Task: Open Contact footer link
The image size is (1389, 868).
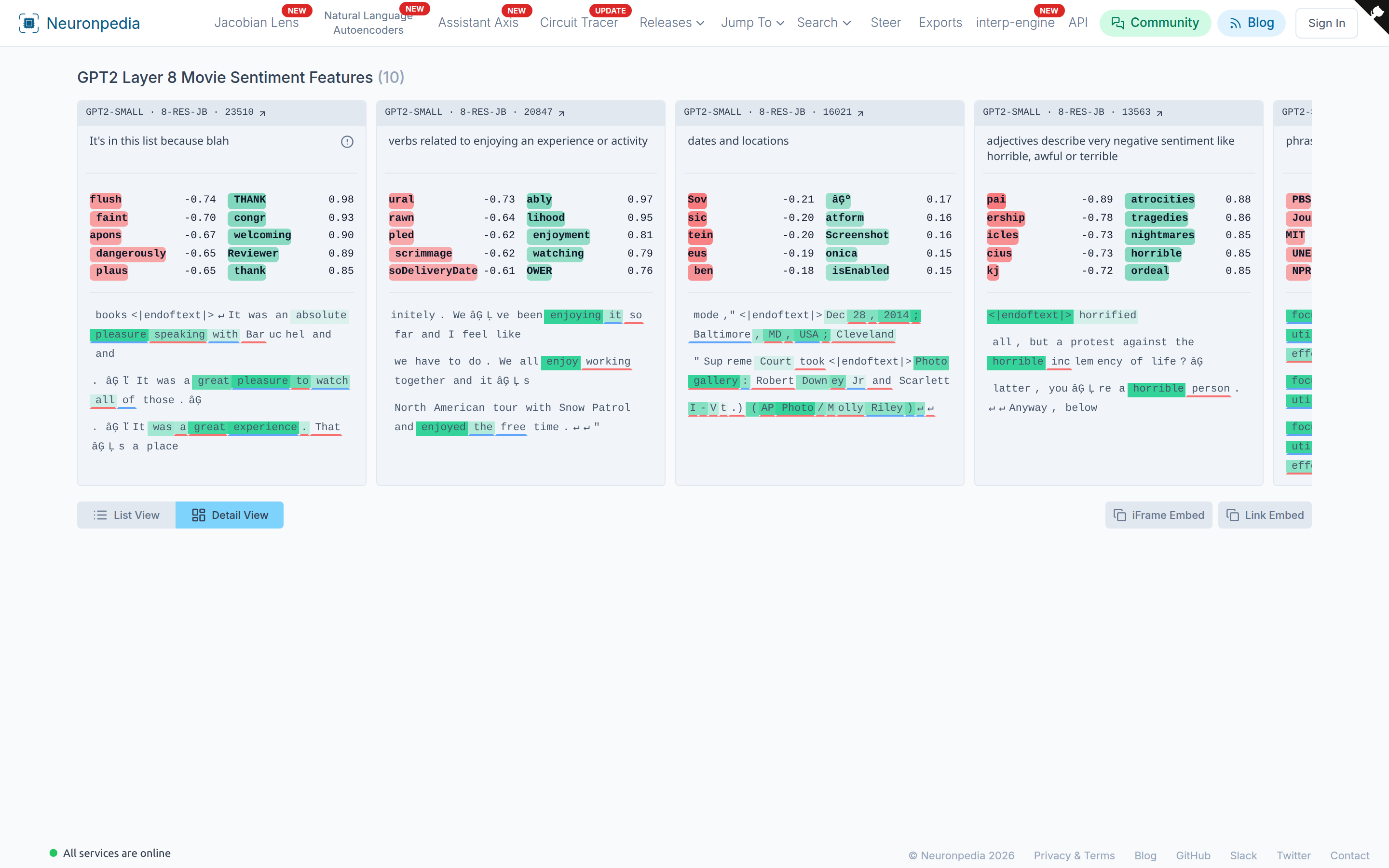Action: tap(1349, 855)
